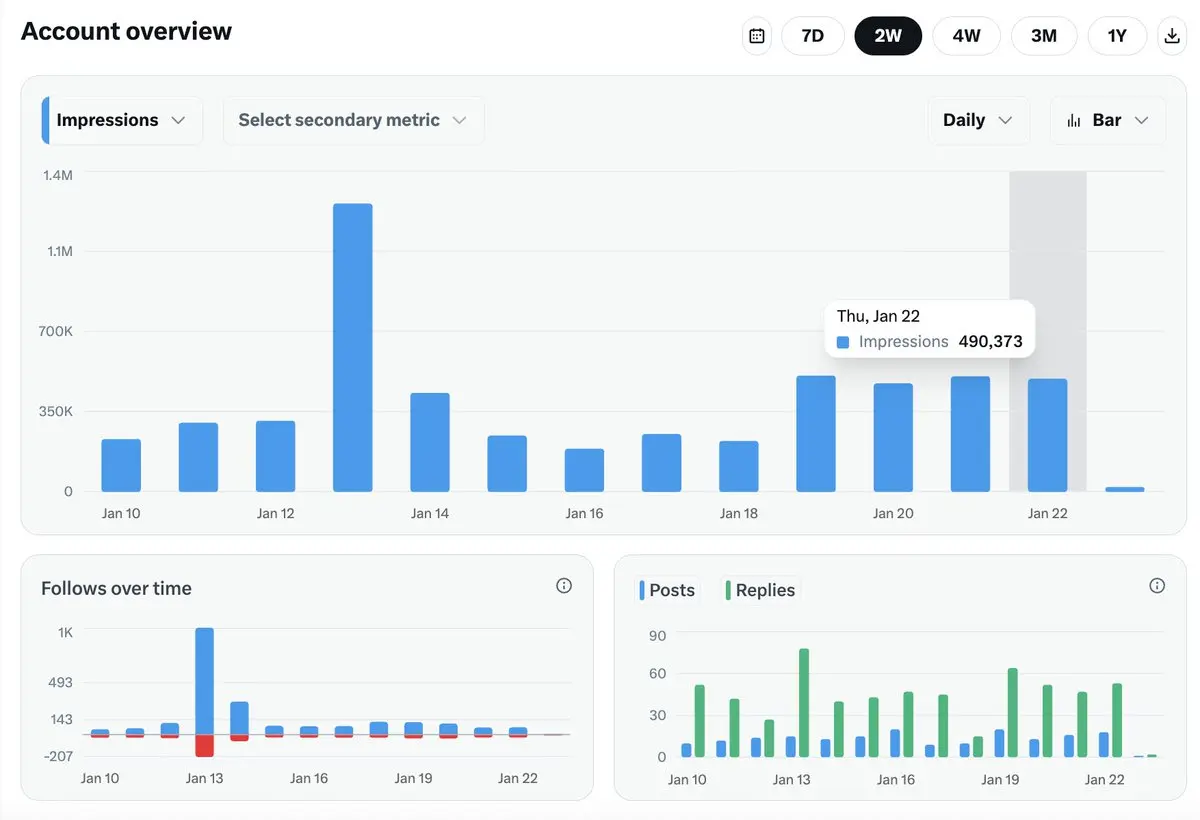Click the blue Impressions swatch in tooltip
This screenshot has height=820, width=1200.
[843, 342]
